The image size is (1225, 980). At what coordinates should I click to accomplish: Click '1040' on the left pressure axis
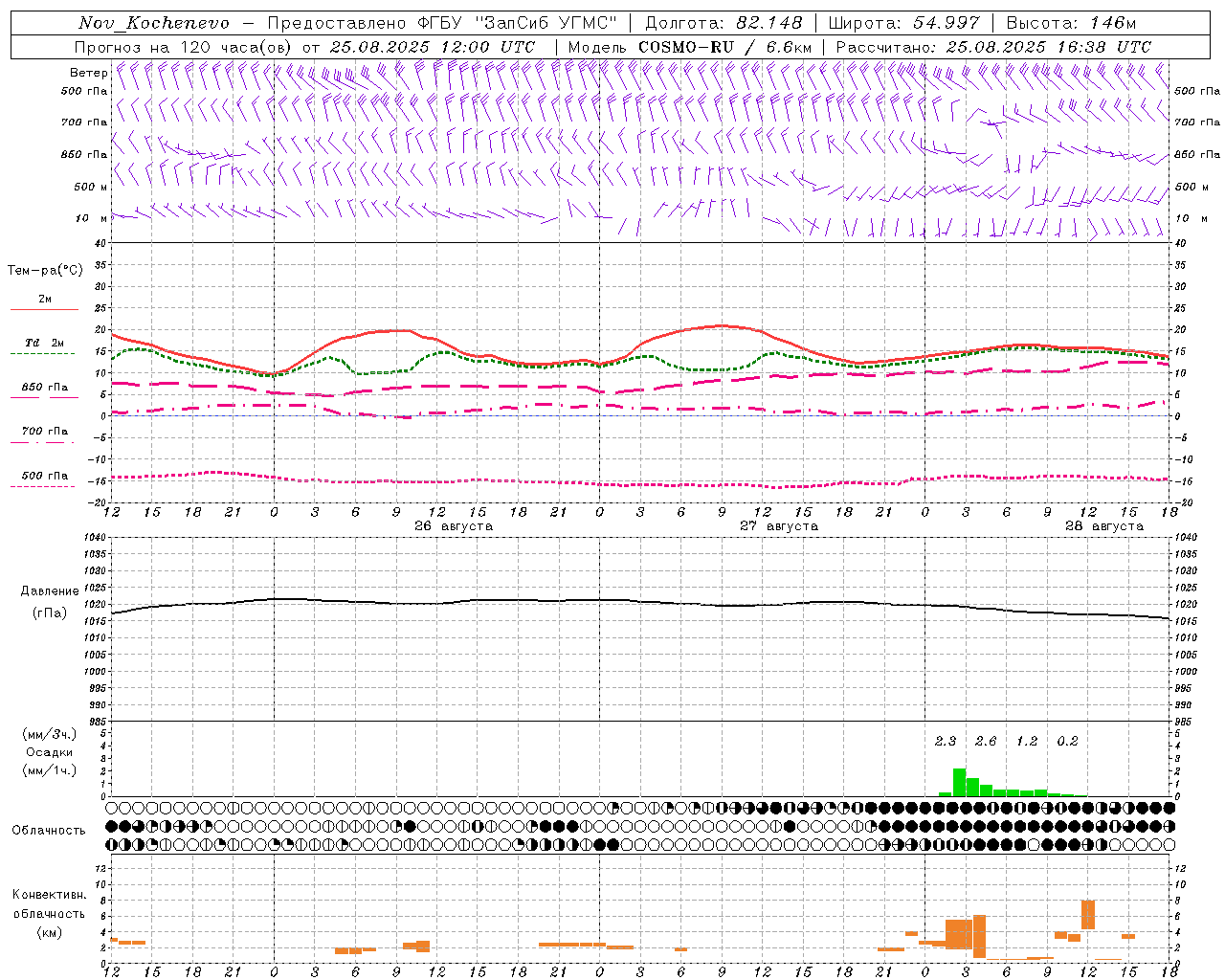click(x=97, y=538)
